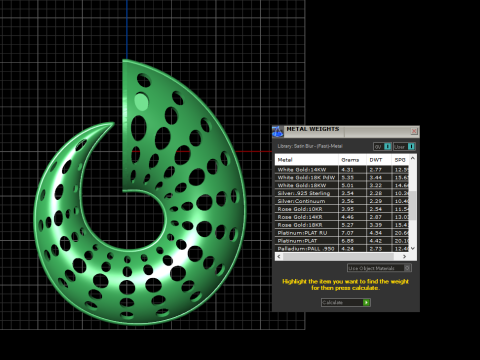
Task: Select the White Gold:14KW row
Action: tap(342, 169)
